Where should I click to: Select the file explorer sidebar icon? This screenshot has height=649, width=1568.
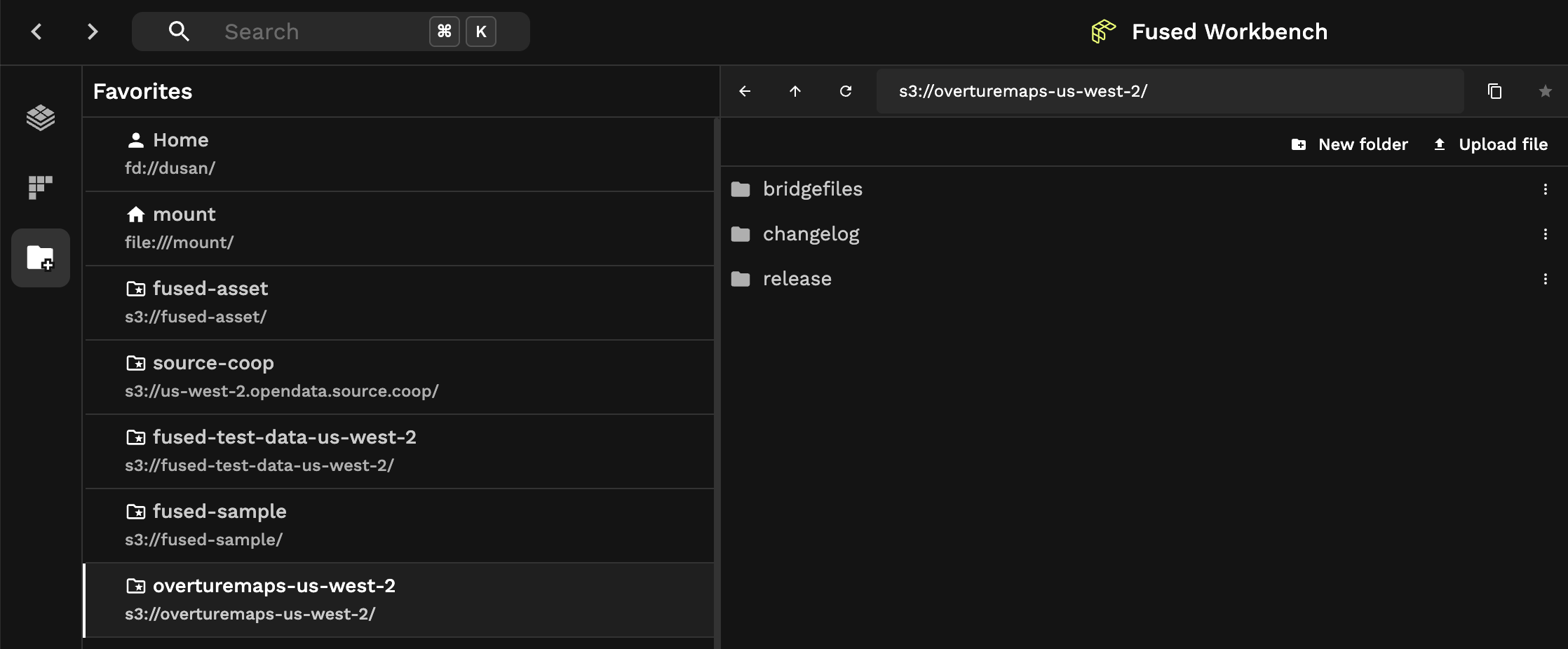(x=41, y=258)
